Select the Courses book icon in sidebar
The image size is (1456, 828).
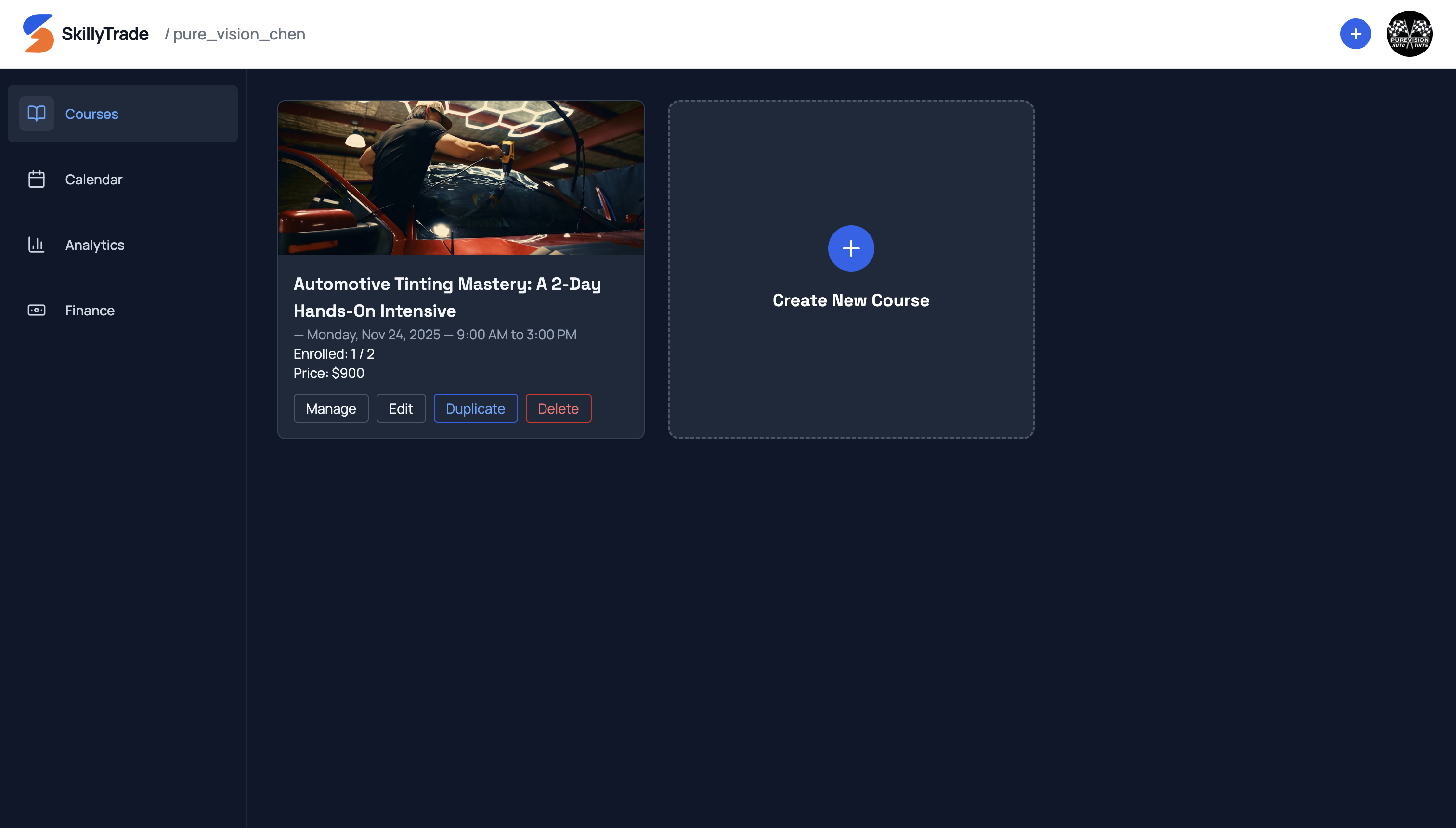point(36,113)
